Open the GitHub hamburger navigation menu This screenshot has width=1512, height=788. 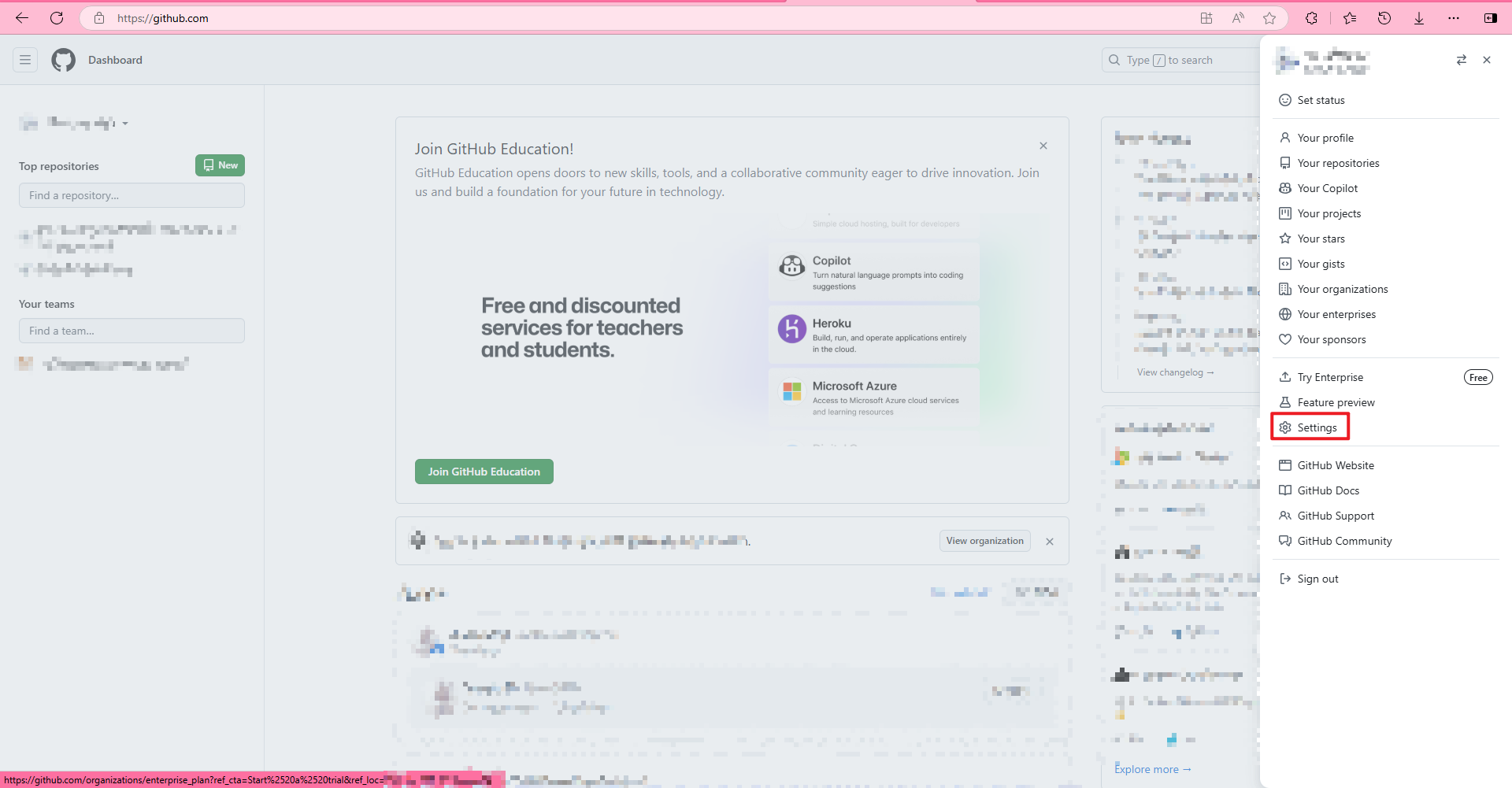coord(25,60)
